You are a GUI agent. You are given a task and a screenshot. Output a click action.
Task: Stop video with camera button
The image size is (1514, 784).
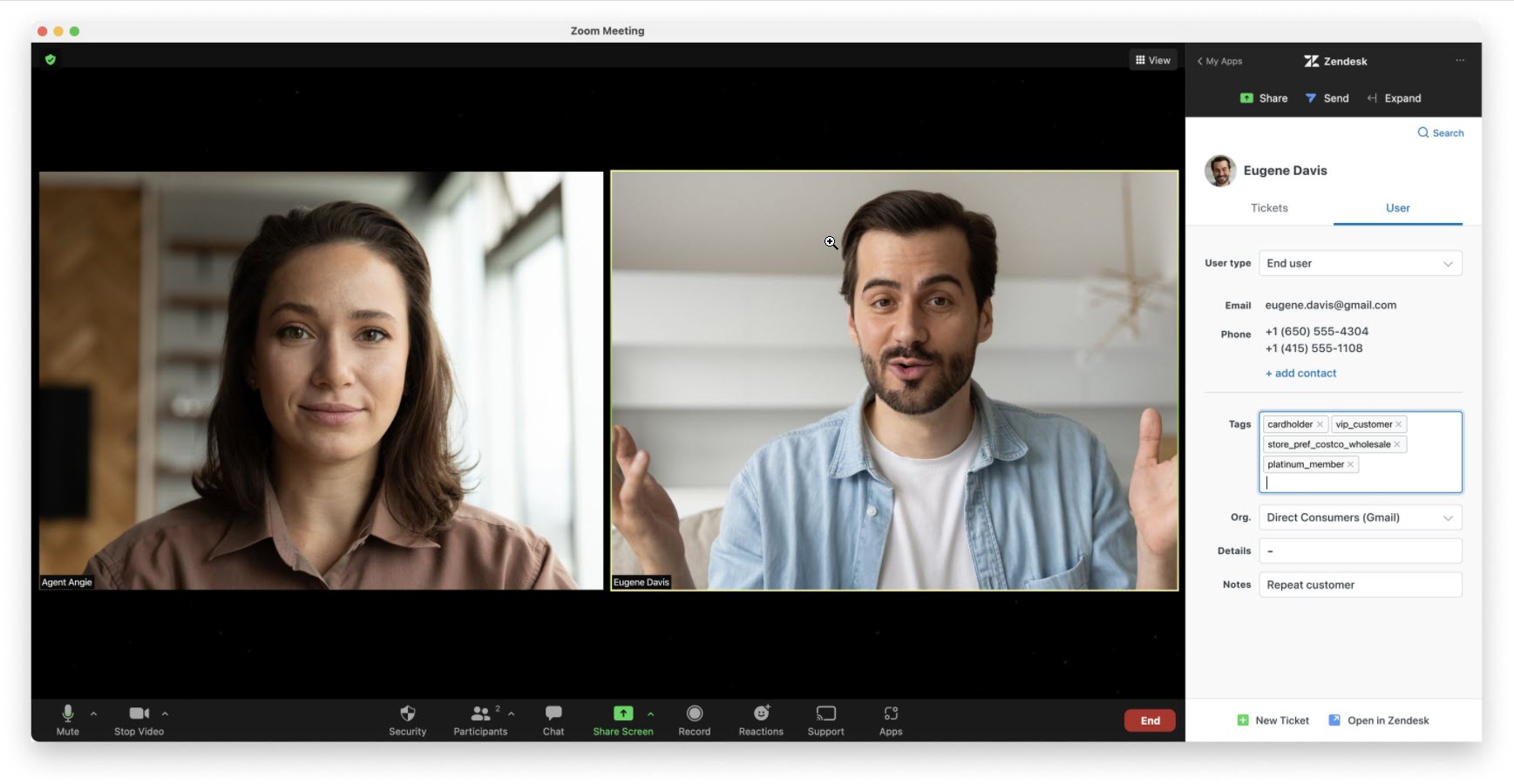click(x=139, y=713)
